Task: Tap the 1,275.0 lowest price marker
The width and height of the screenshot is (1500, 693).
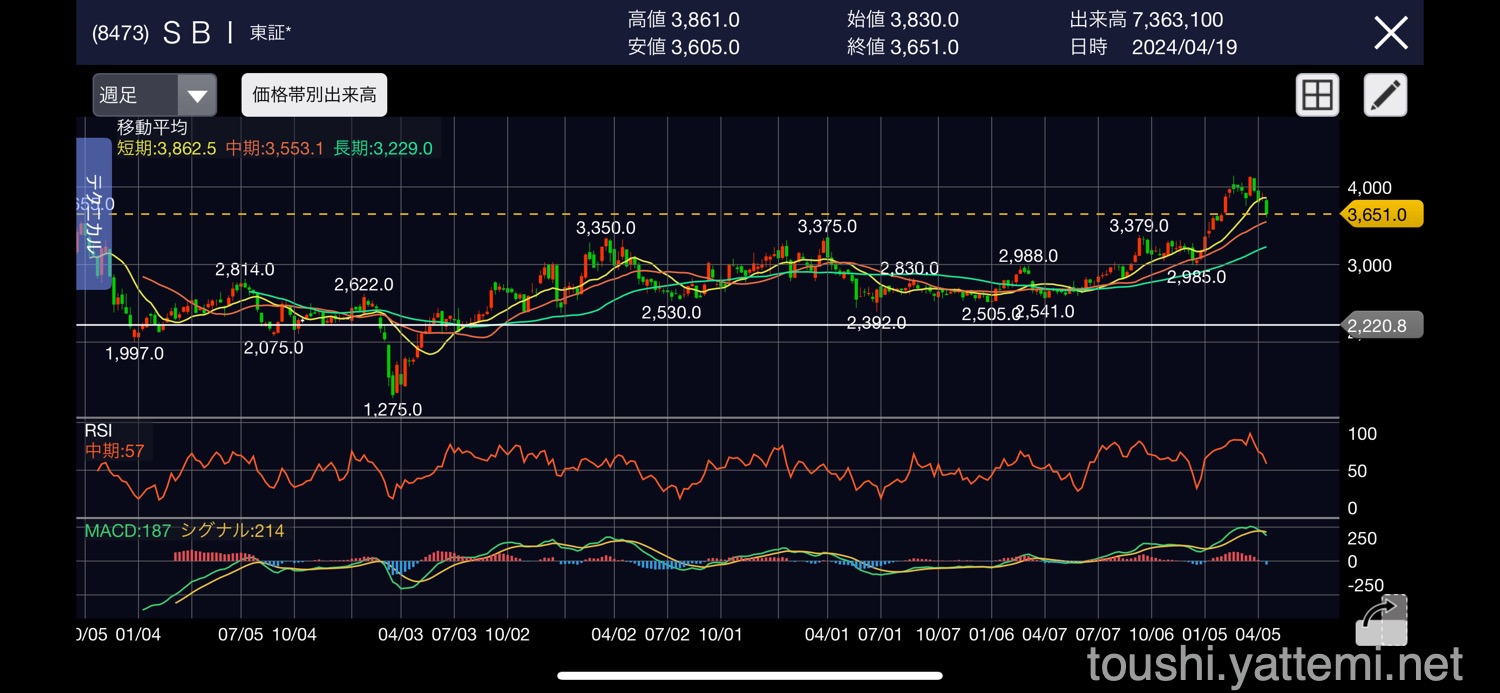Action: (x=392, y=409)
